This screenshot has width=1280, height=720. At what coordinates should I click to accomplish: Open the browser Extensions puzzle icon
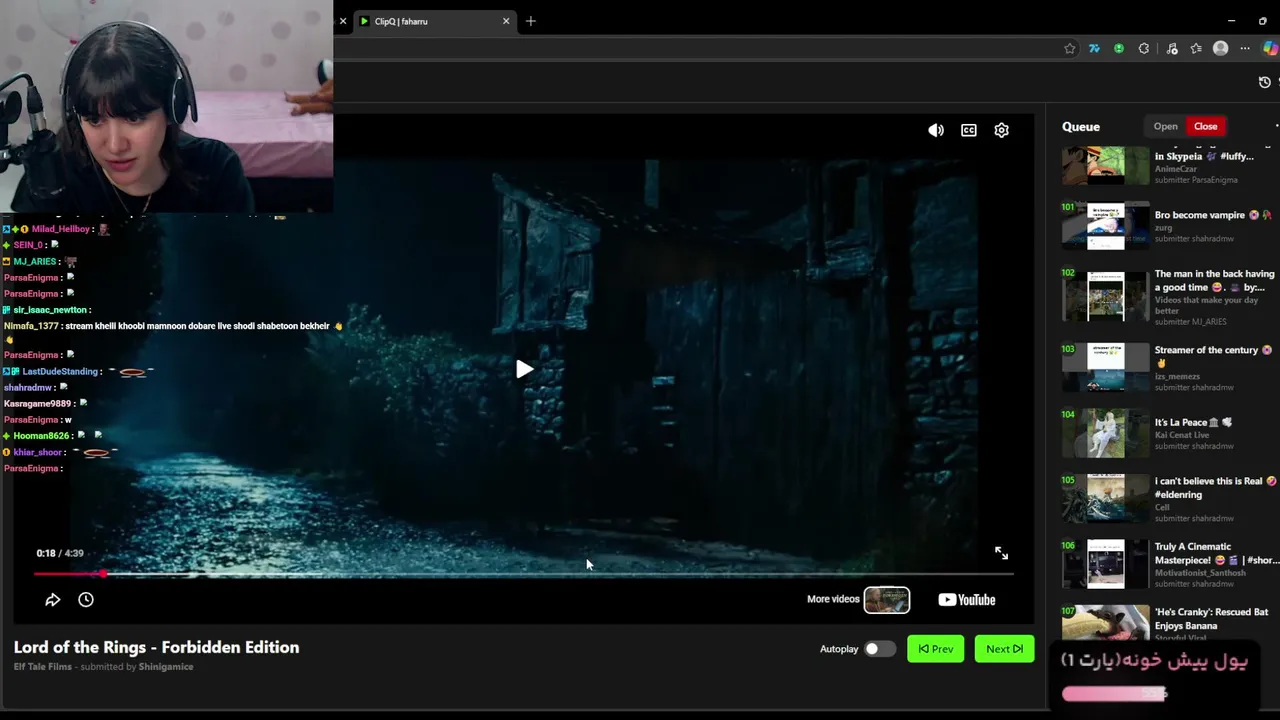tap(1144, 48)
